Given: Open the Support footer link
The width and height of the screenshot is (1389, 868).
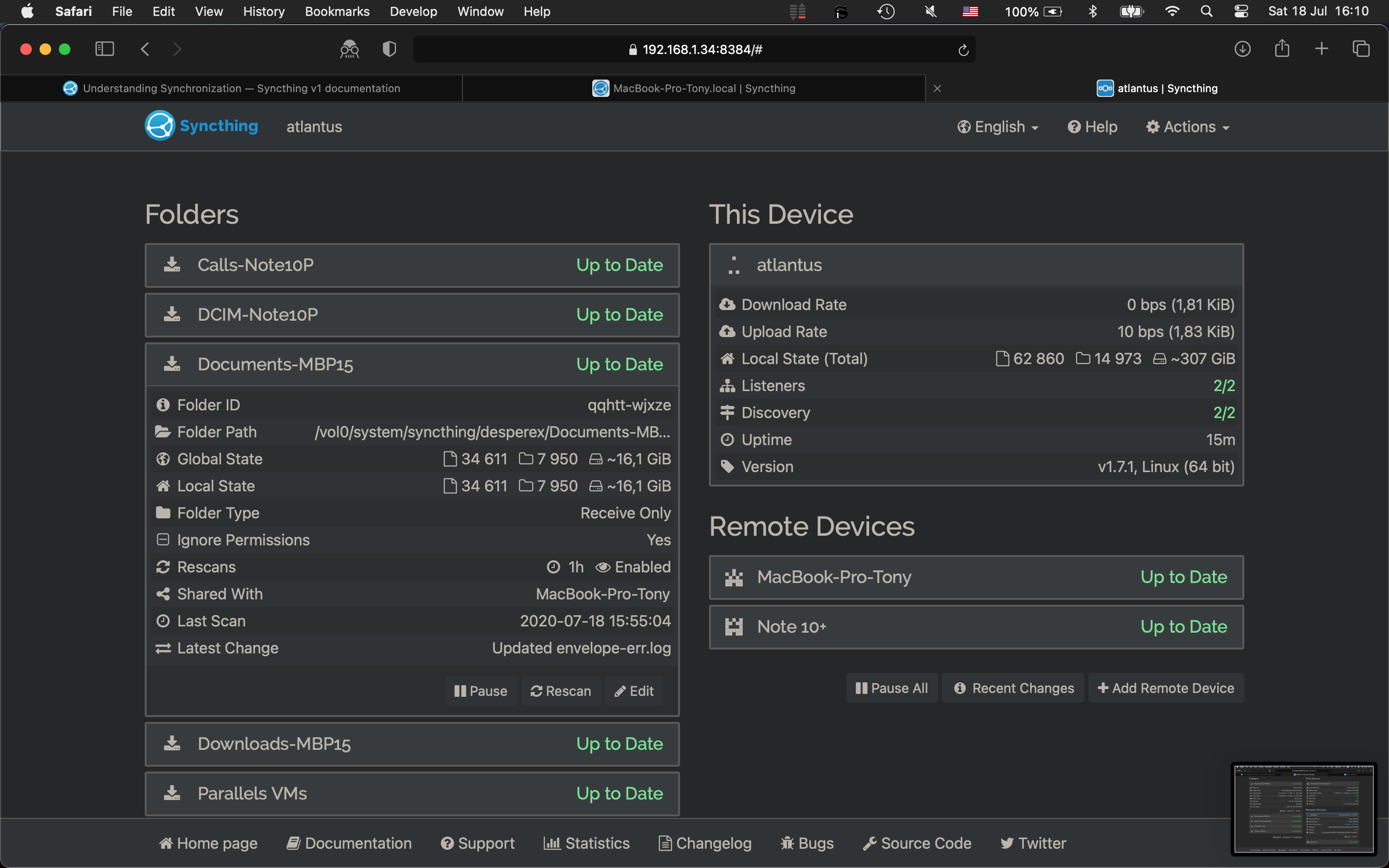Looking at the screenshot, I should pos(477,843).
